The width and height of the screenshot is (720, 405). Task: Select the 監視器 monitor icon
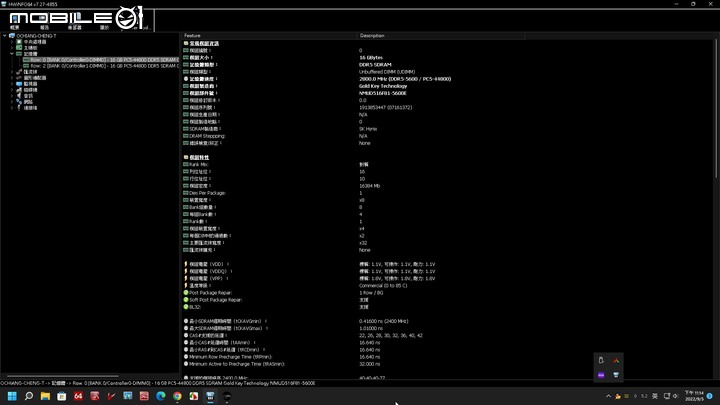click(19, 84)
